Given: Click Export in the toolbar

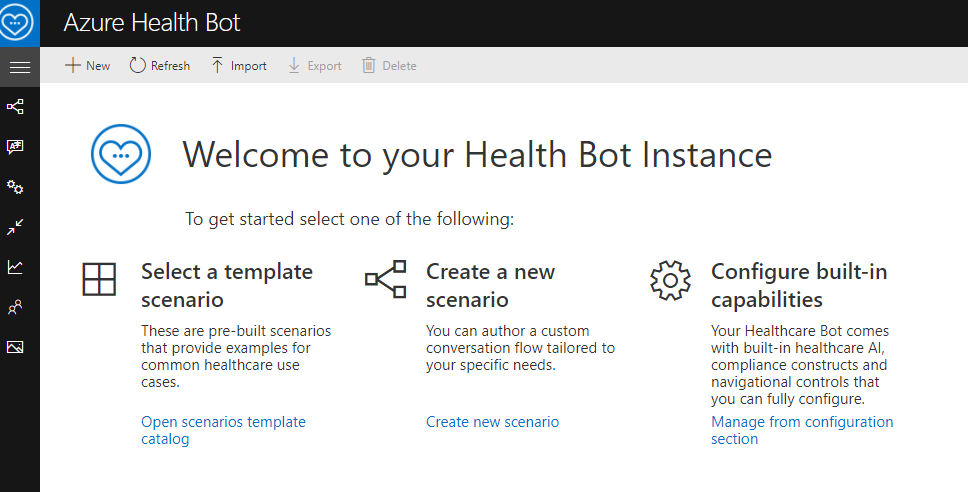Looking at the screenshot, I should tap(314, 66).
